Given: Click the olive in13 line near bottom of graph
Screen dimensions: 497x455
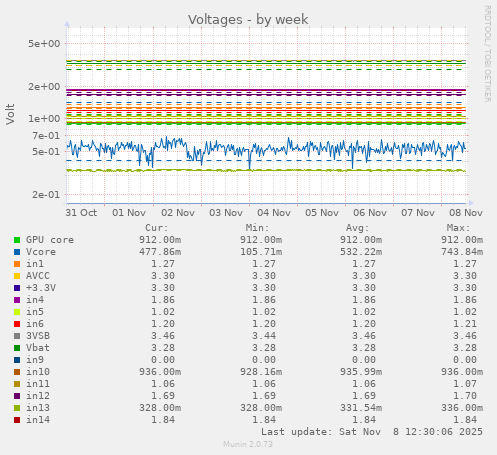Looking at the screenshot, I should point(267,170).
